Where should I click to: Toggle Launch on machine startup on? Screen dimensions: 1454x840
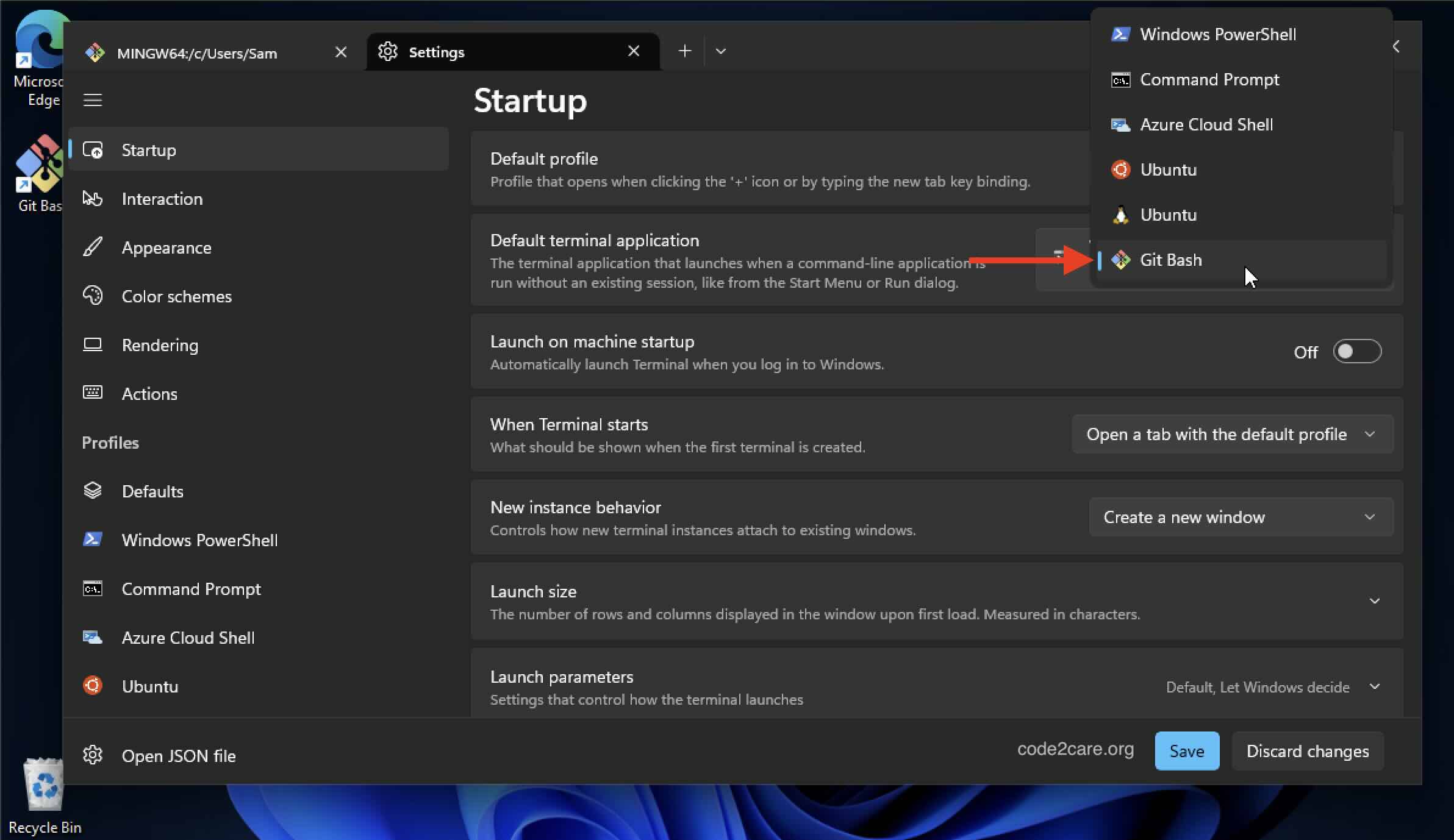pos(1358,351)
